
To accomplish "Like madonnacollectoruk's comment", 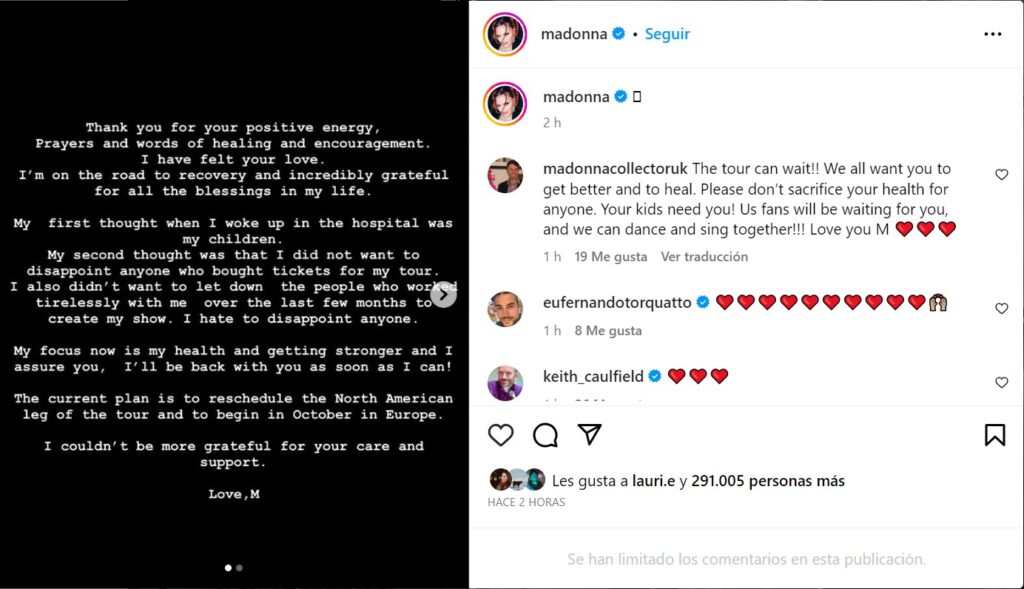I will coord(1001,174).
